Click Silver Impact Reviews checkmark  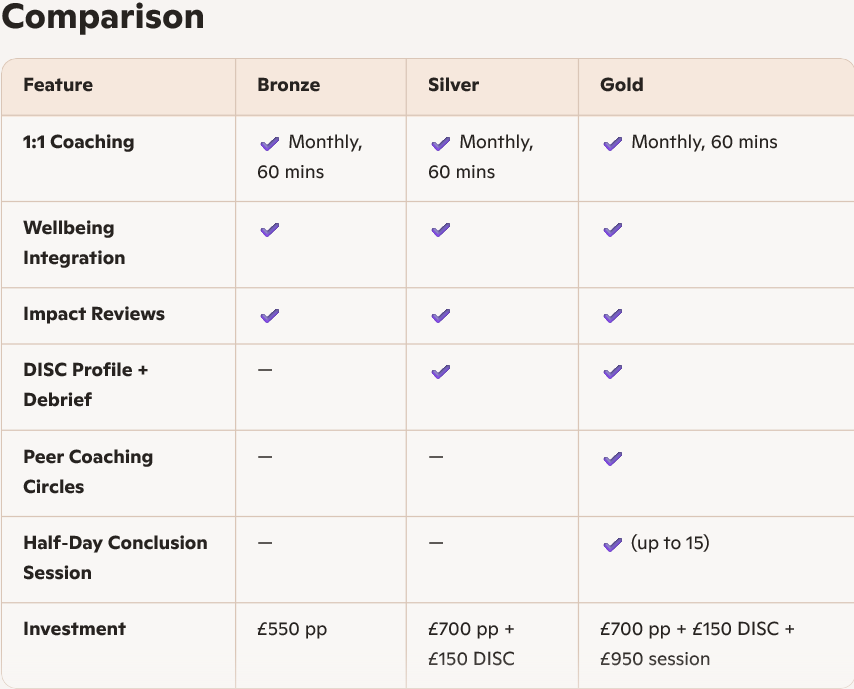[441, 315]
